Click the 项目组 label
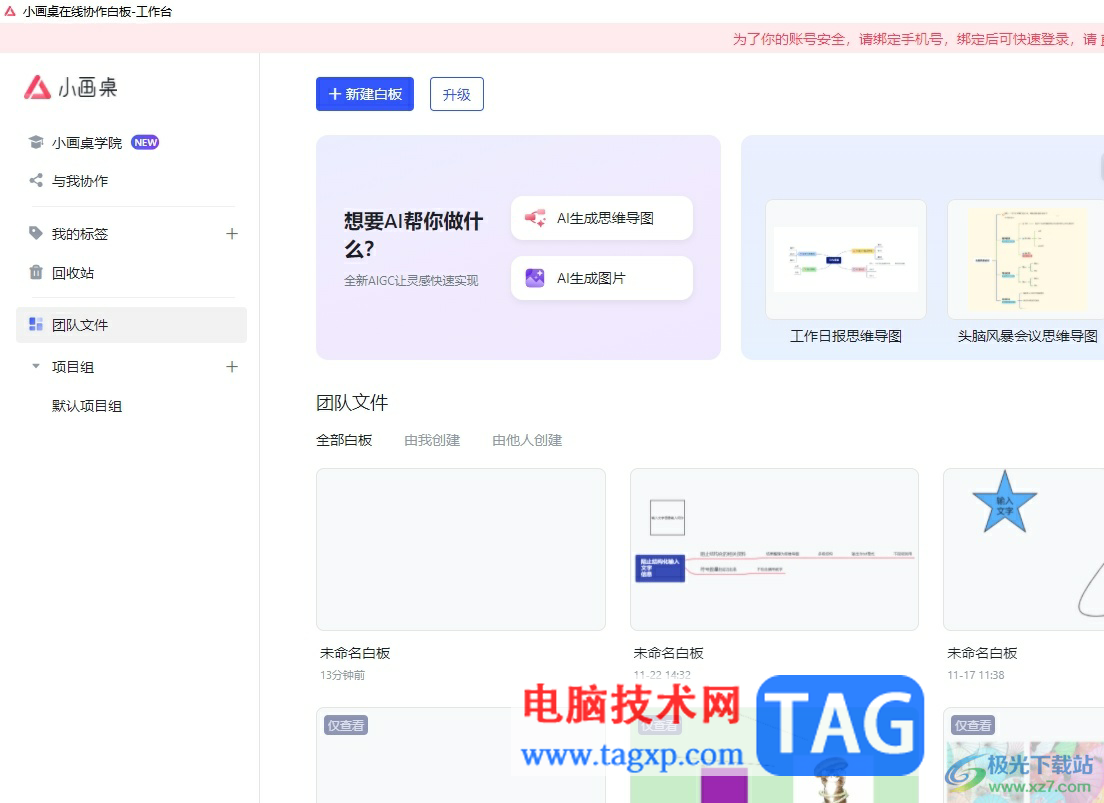Screen dimensions: 1104x803 pyautogui.click(x=73, y=367)
